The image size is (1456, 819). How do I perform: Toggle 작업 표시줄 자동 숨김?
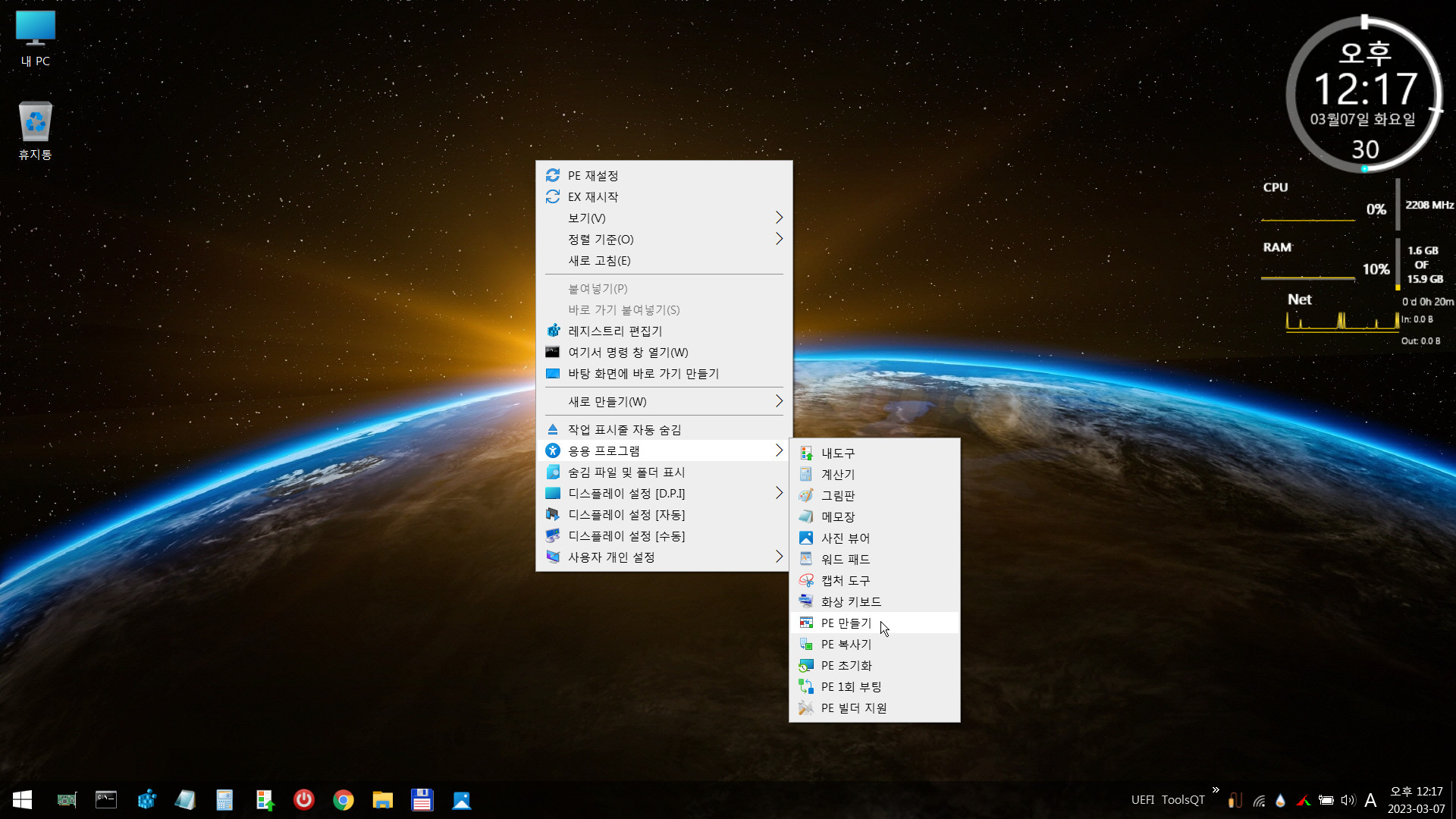[x=664, y=429]
